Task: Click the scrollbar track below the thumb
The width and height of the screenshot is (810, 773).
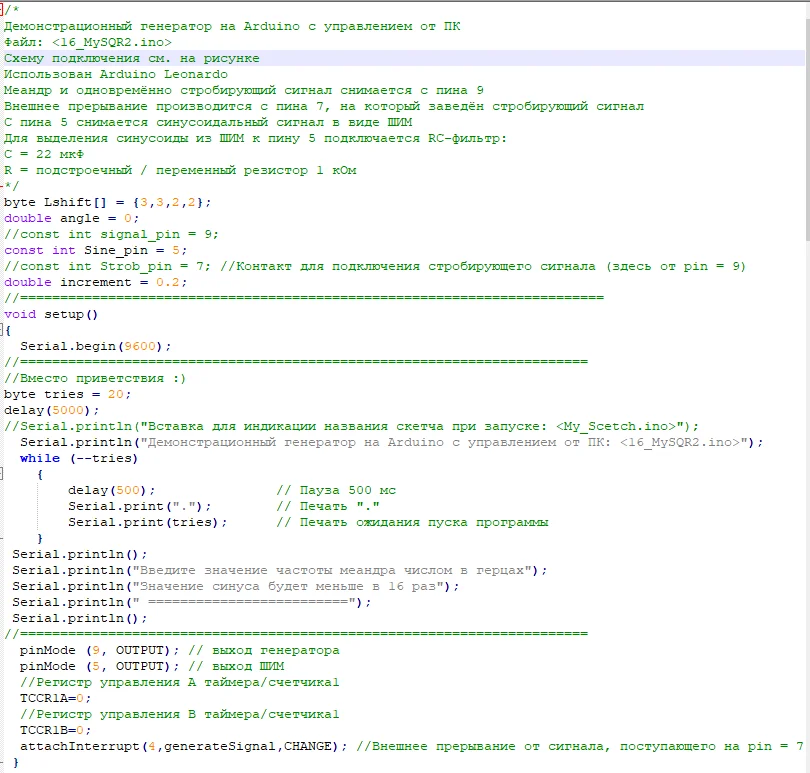Action: point(805,500)
